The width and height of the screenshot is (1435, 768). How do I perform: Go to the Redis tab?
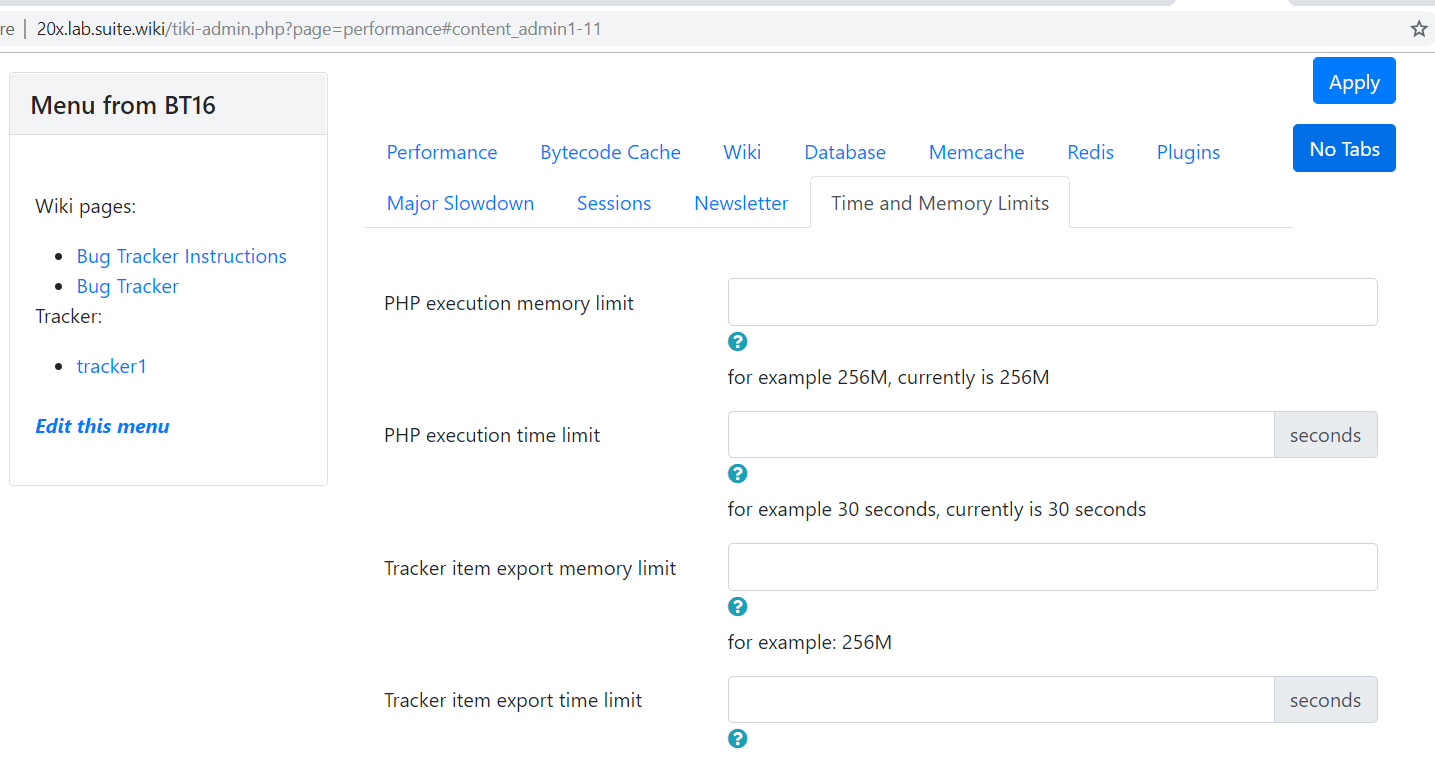click(1090, 152)
